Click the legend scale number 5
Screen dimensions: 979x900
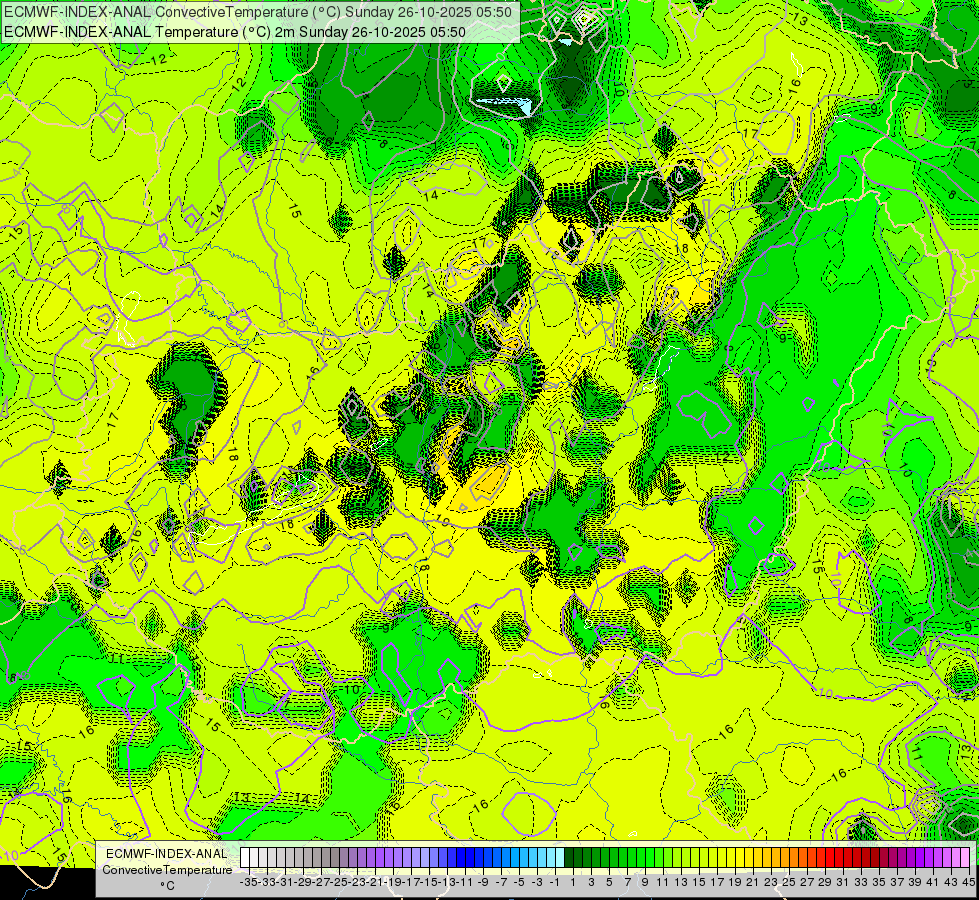pyautogui.click(x=609, y=882)
